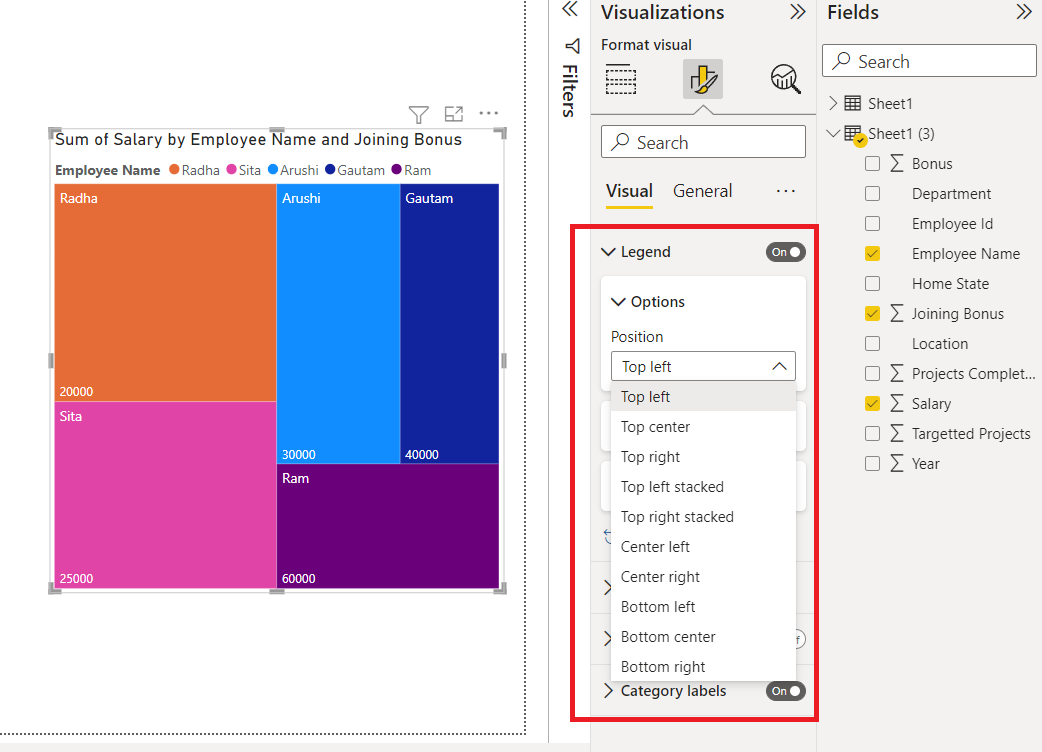Click the Visualizations pane search box
This screenshot has height=752, width=1042.
tap(703, 141)
